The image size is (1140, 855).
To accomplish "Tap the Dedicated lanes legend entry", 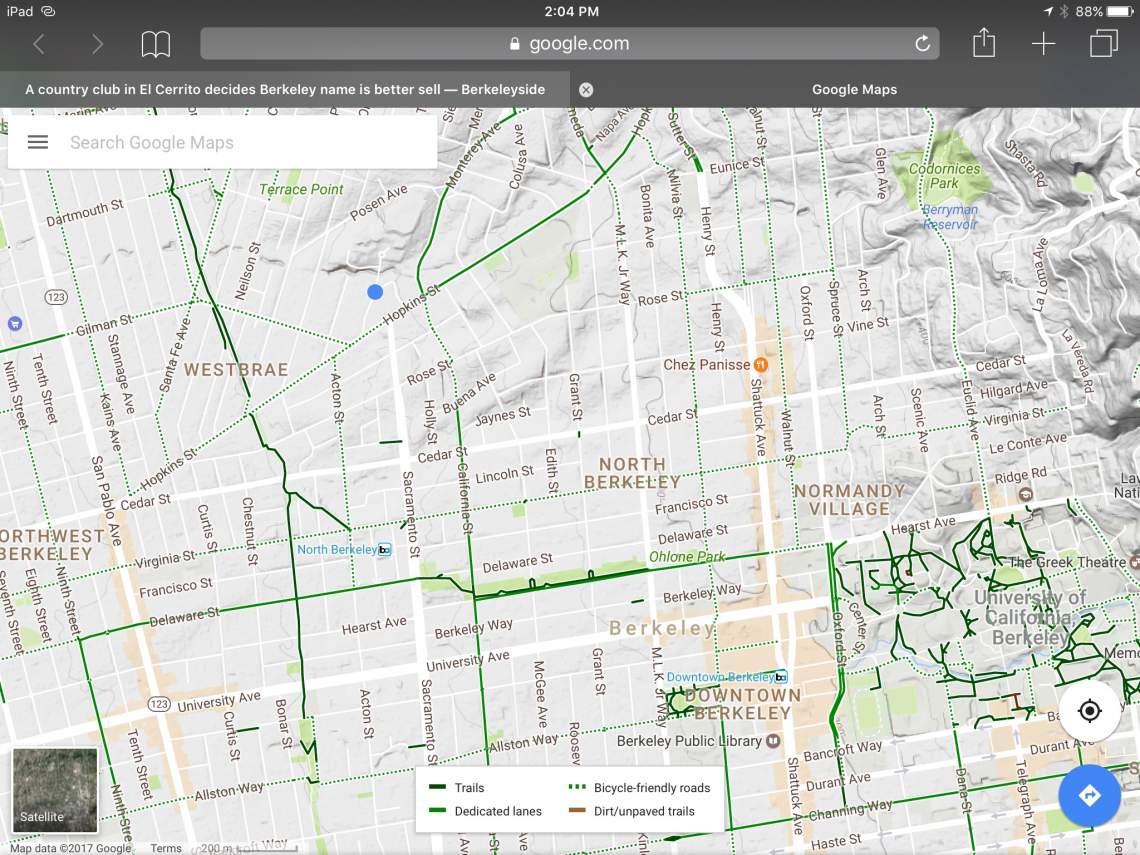I will click(x=485, y=811).
